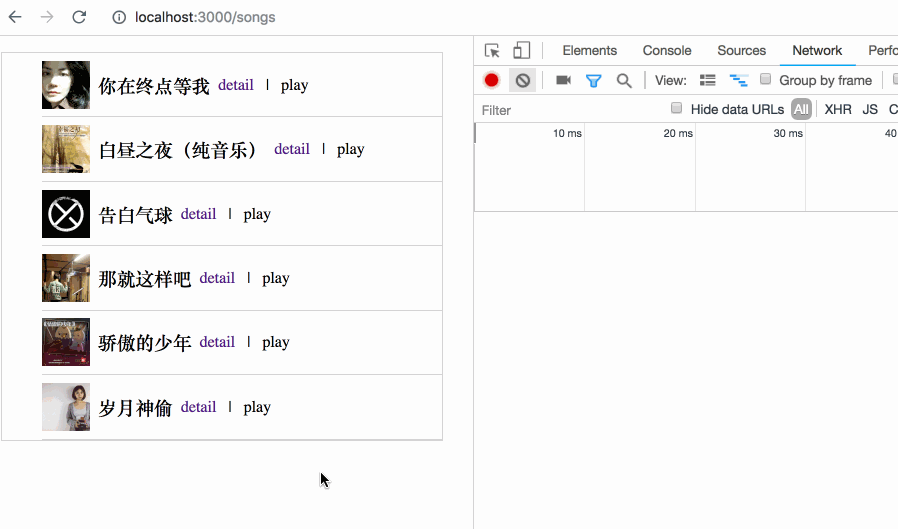Switch to large request rows view
Viewport: 898px width, 529px height.
[x=708, y=81]
